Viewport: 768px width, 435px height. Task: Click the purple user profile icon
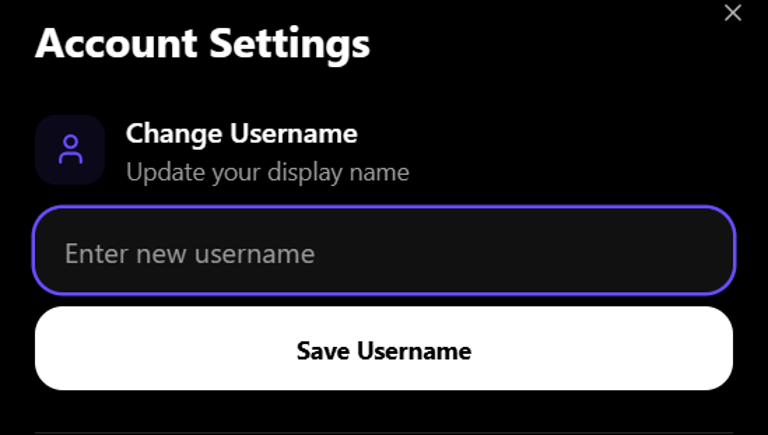pyautogui.click(x=70, y=150)
